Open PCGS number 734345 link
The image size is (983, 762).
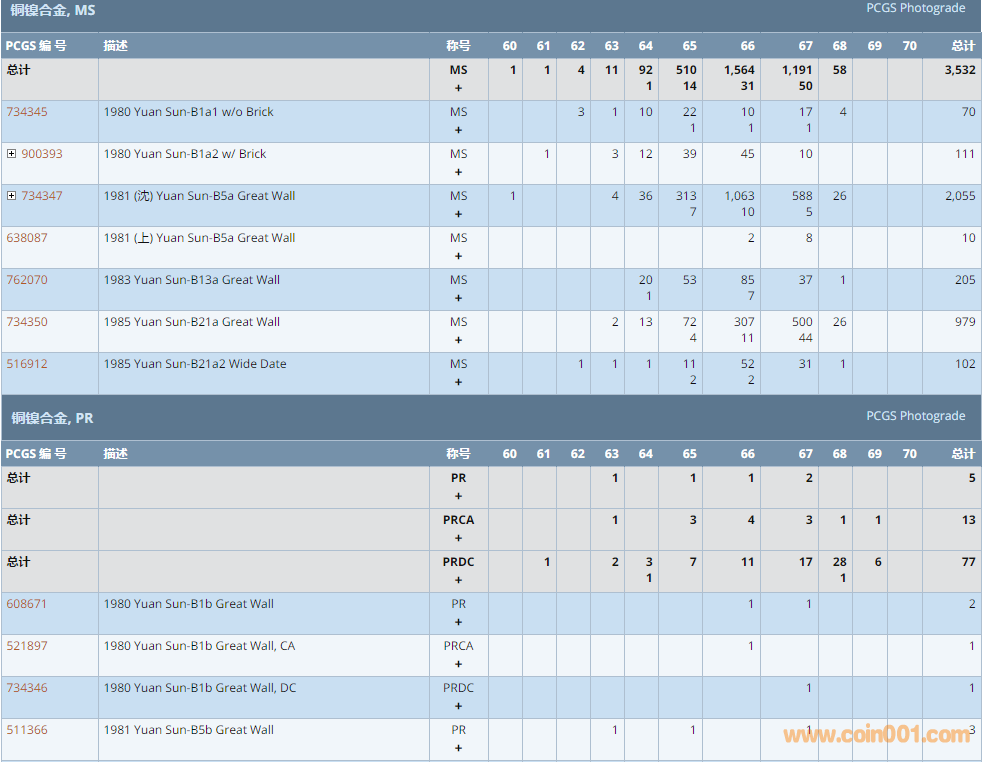[27, 112]
